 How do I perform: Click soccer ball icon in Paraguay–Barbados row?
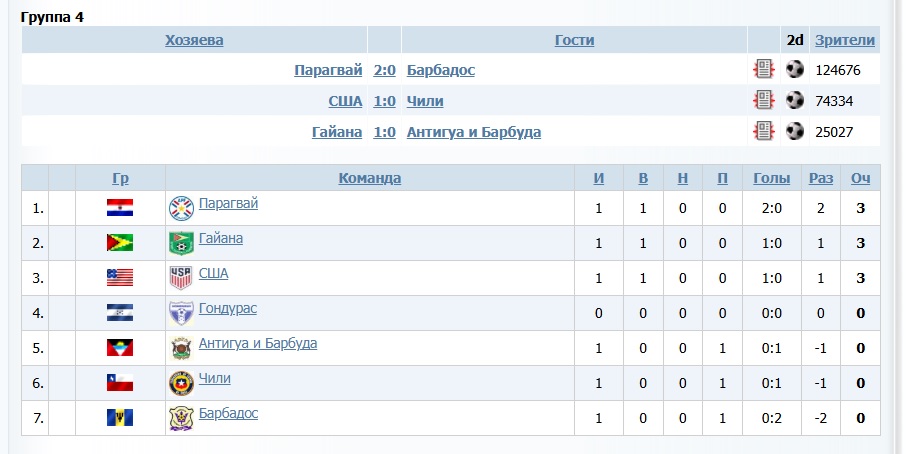(795, 69)
